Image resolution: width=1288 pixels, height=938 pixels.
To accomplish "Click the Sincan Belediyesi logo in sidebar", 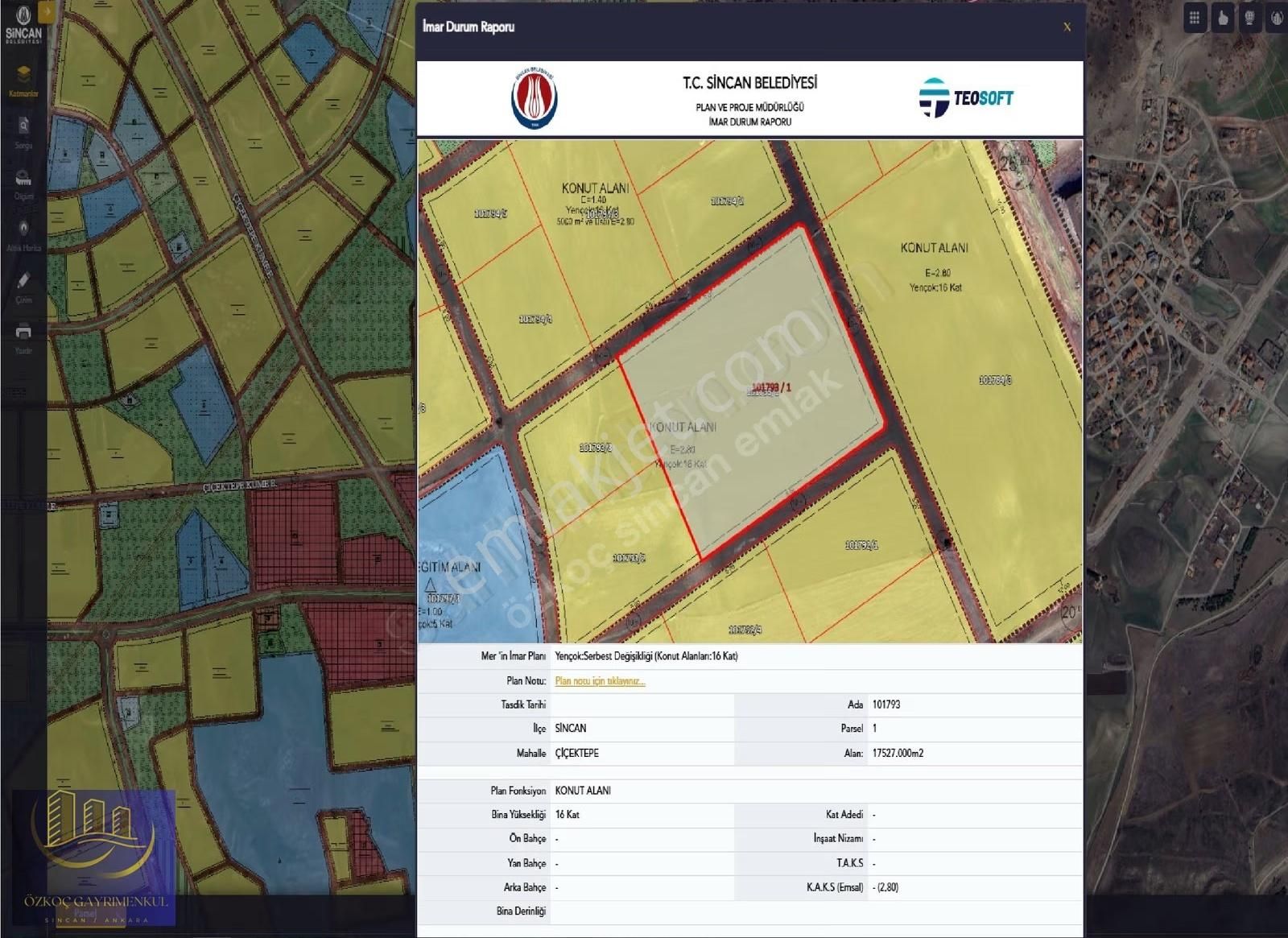I will pyautogui.click(x=23, y=24).
